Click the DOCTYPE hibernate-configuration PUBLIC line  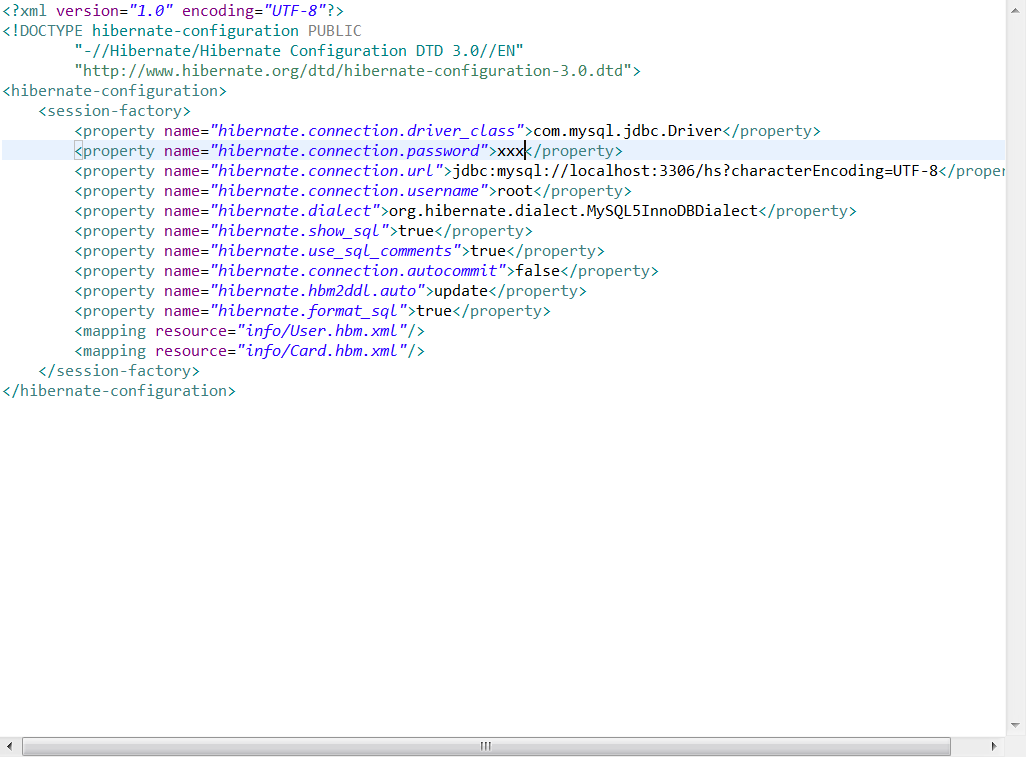(x=182, y=31)
